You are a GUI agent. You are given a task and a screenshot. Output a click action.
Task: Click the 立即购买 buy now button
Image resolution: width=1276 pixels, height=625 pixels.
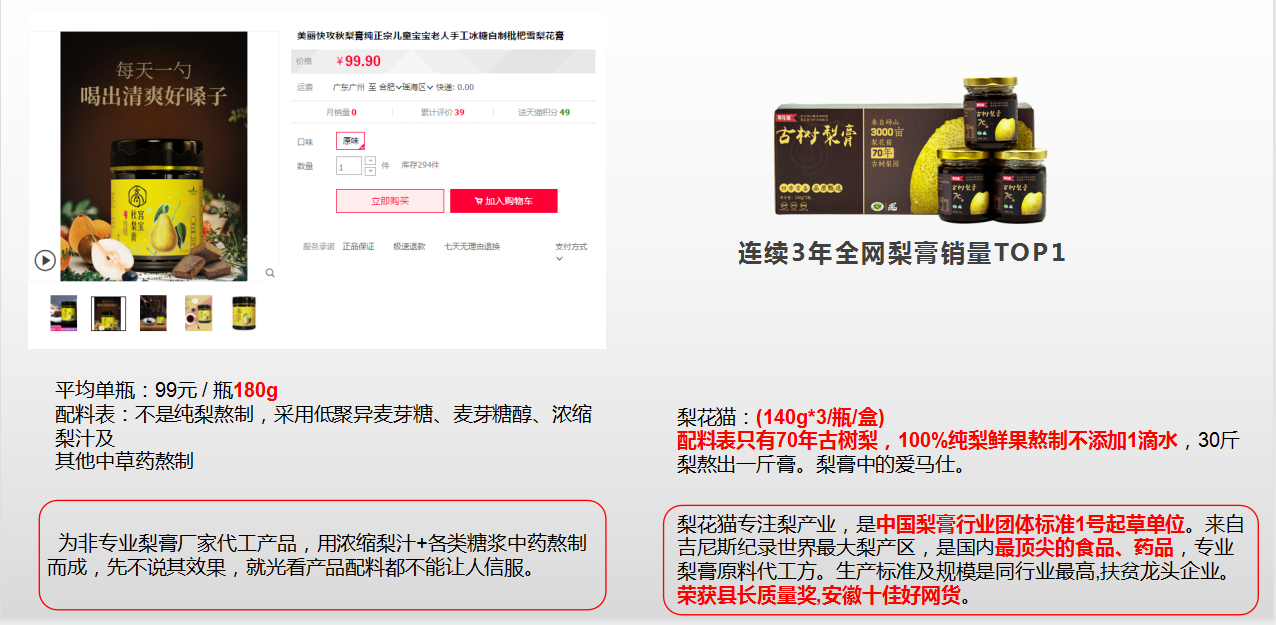(390, 201)
